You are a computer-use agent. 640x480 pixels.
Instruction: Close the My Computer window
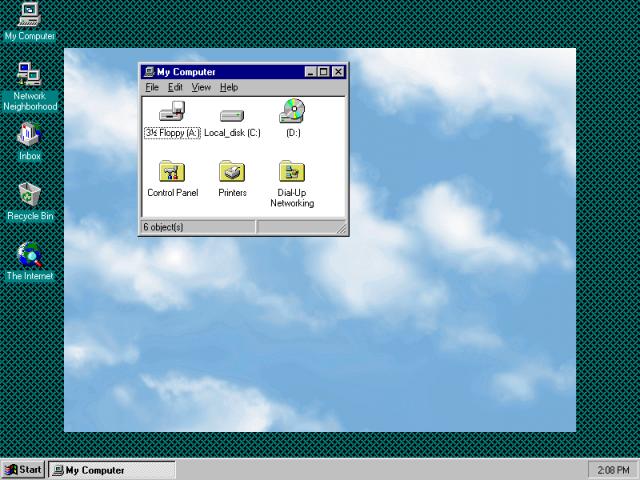(338, 72)
